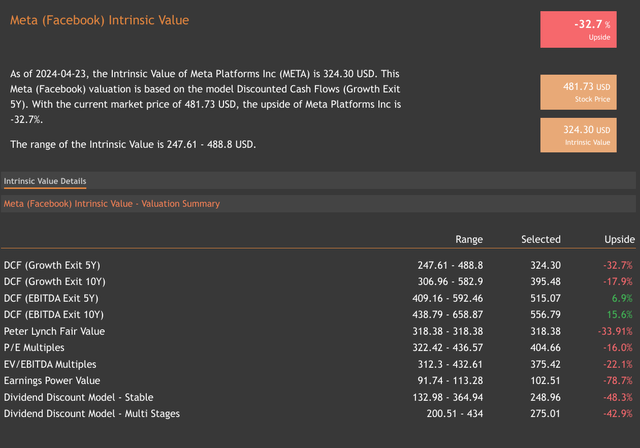Click the -16.0% upside value
This screenshot has height=448, width=640.
618,348
